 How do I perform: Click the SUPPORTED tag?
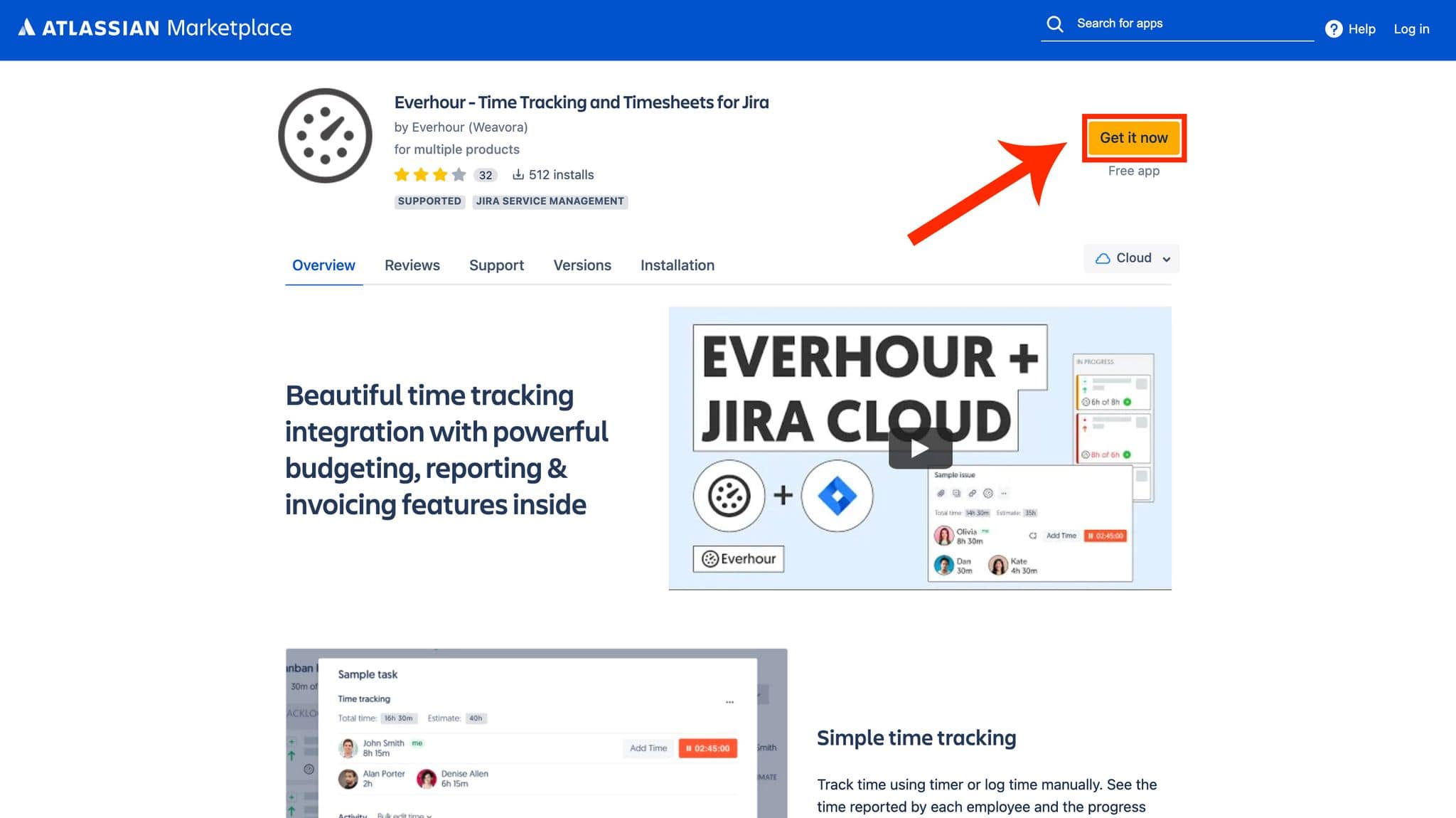tap(429, 201)
